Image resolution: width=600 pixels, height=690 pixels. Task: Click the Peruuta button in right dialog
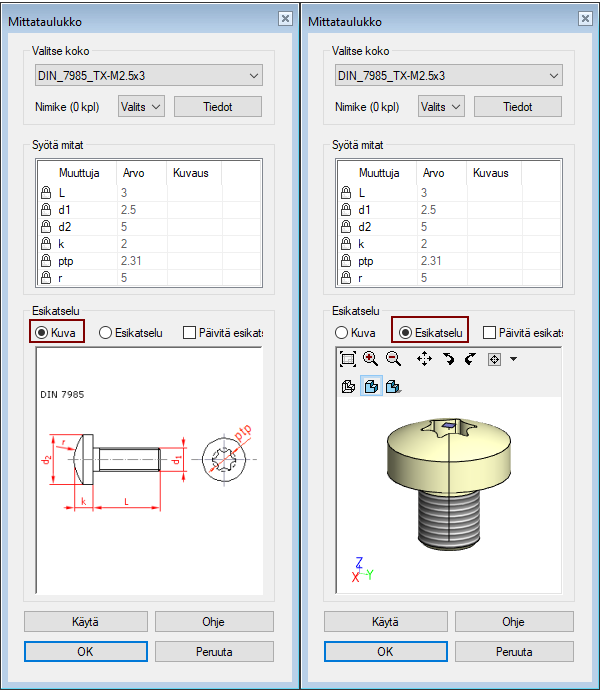[x=513, y=651]
